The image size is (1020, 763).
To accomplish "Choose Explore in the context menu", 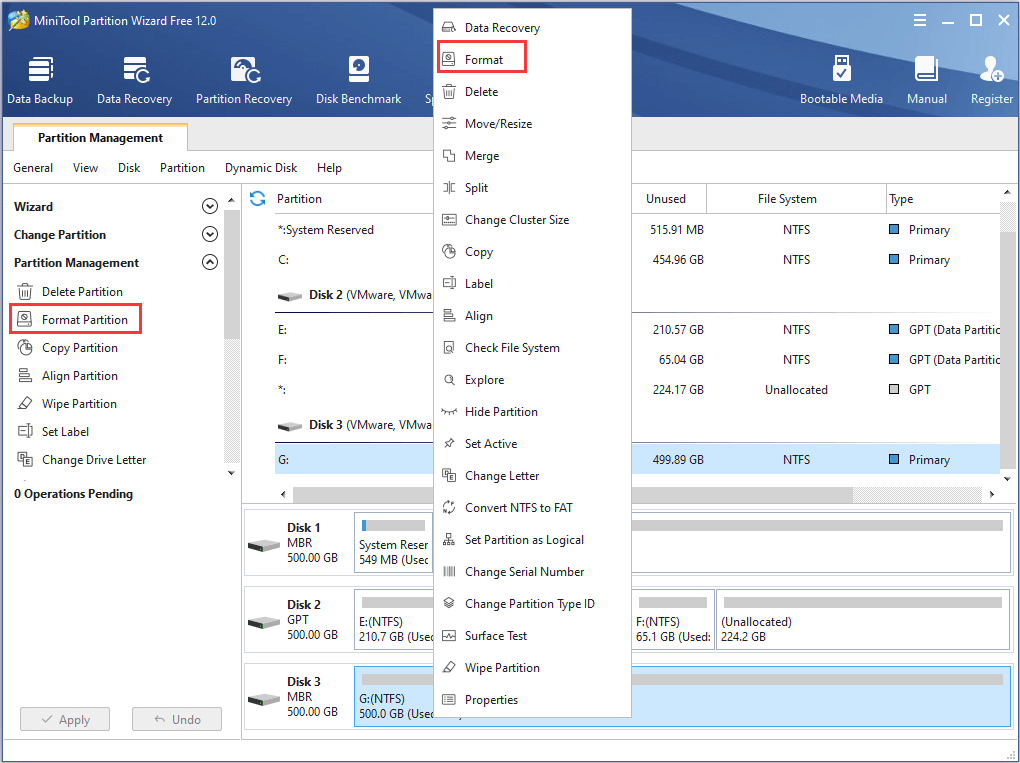I will coord(532,379).
